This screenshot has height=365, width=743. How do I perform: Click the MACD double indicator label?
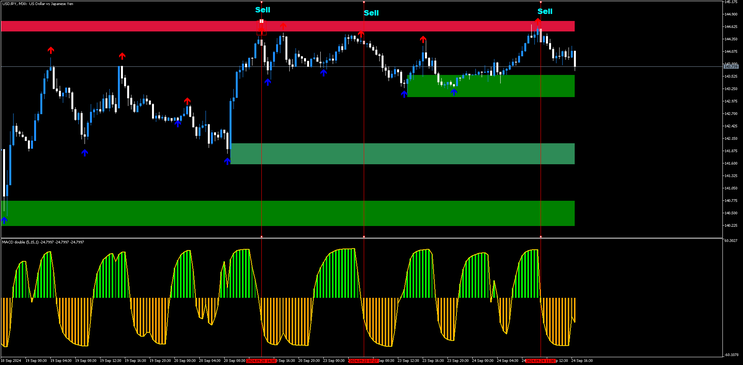(x=43, y=242)
